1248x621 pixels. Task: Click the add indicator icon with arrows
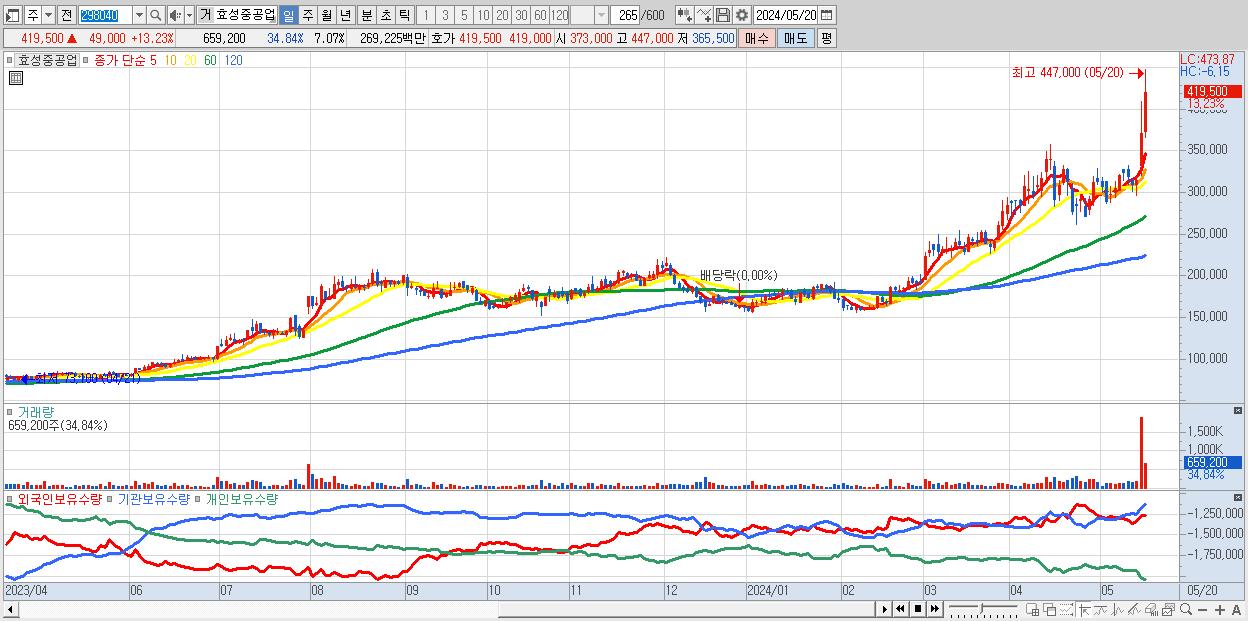pyautogui.click(x=684, y=15)
